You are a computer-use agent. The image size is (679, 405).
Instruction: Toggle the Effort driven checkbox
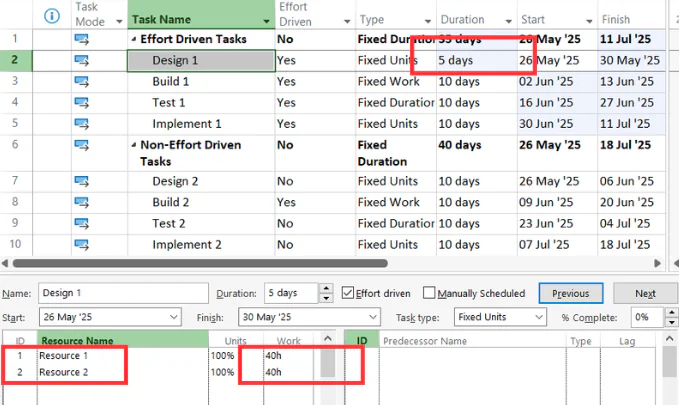coord(348,293)
